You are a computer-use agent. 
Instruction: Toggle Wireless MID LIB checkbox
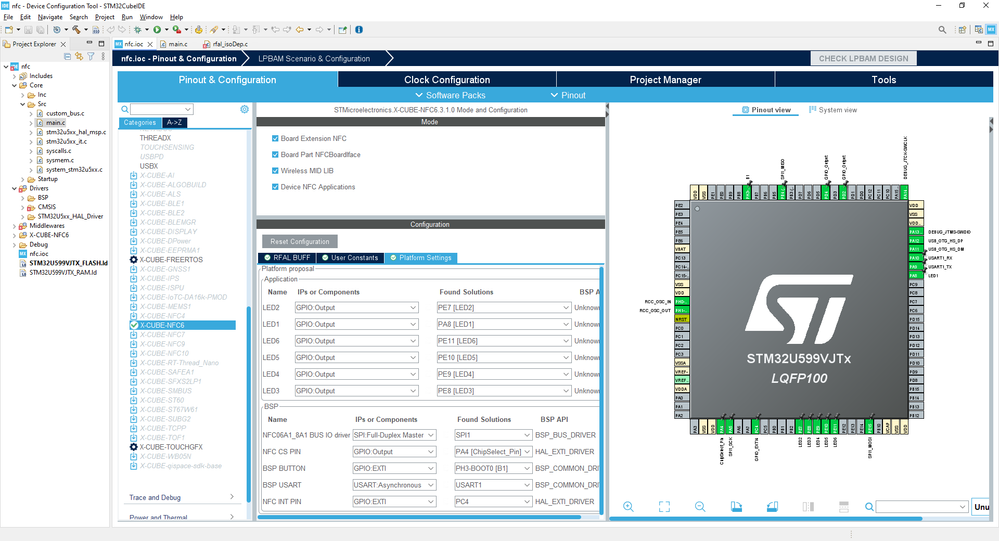(x=275, y=171)
